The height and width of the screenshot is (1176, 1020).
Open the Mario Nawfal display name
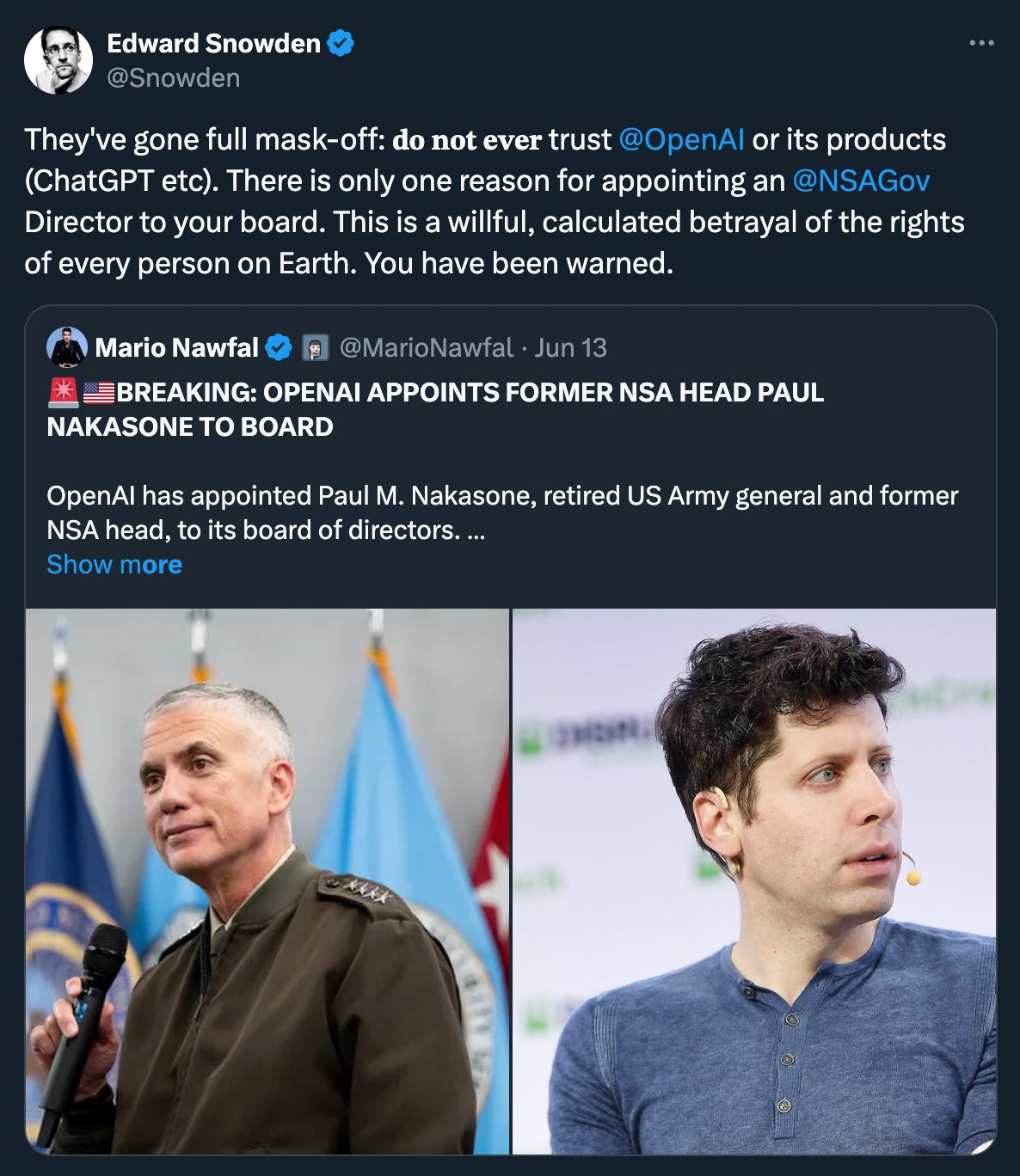[x=176, y=348]
